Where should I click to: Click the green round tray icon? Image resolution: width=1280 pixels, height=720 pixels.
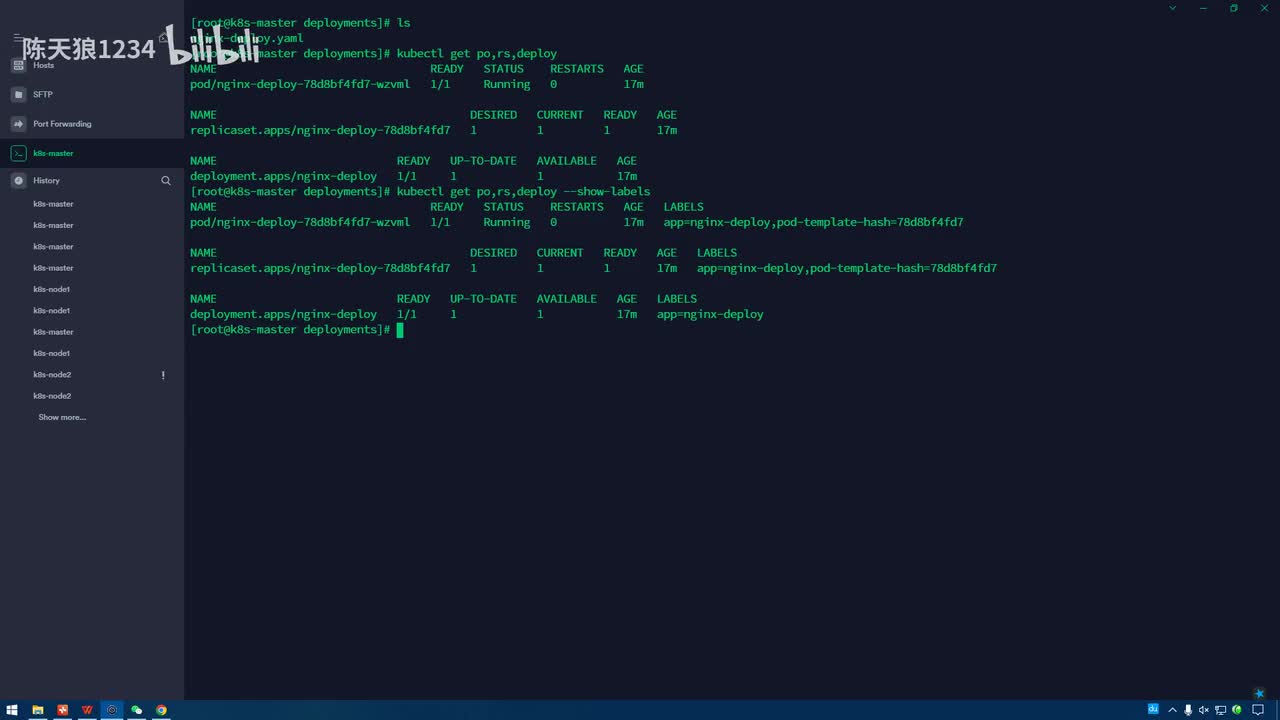click(x=1237, y=710)
